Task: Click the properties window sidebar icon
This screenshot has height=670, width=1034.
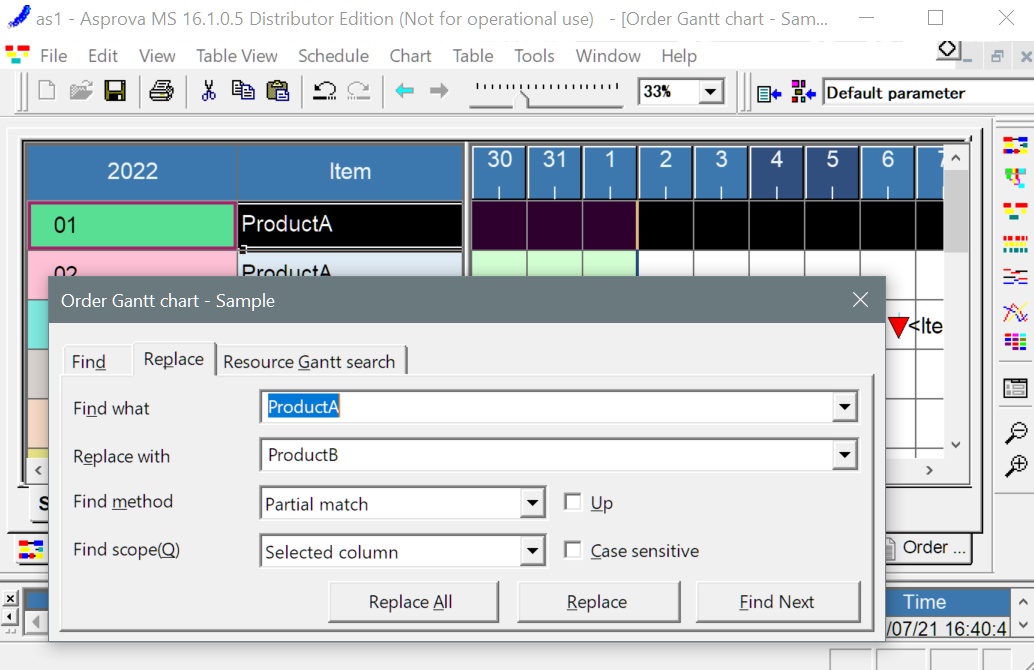Action: [1016, 388]
